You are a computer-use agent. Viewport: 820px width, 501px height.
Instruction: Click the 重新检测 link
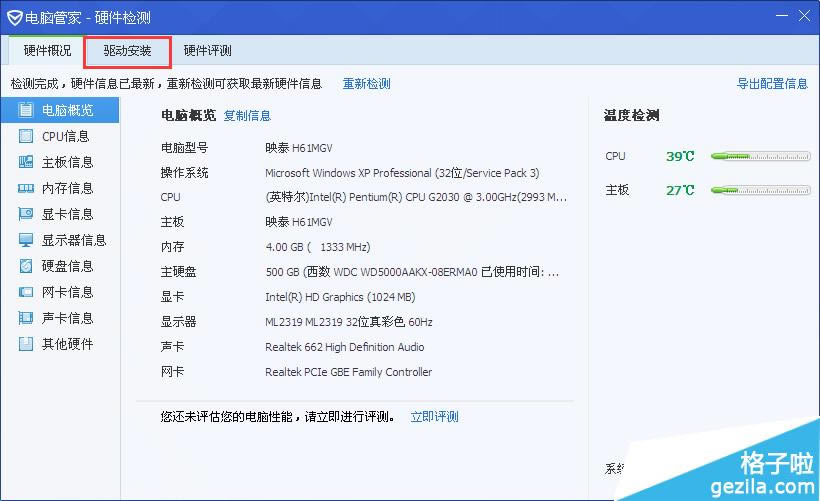coord(366,84)
